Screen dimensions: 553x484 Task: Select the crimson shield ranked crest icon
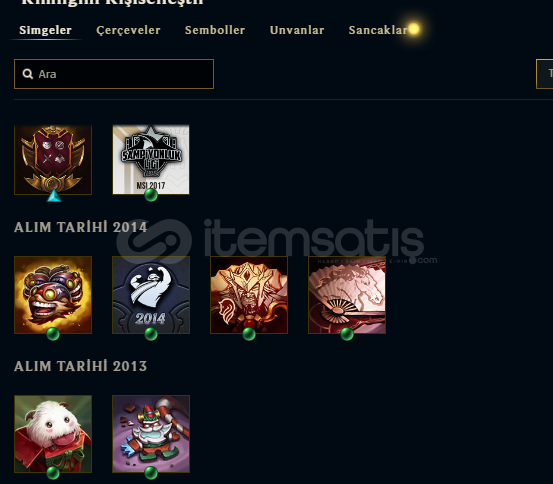pos(53,159)
